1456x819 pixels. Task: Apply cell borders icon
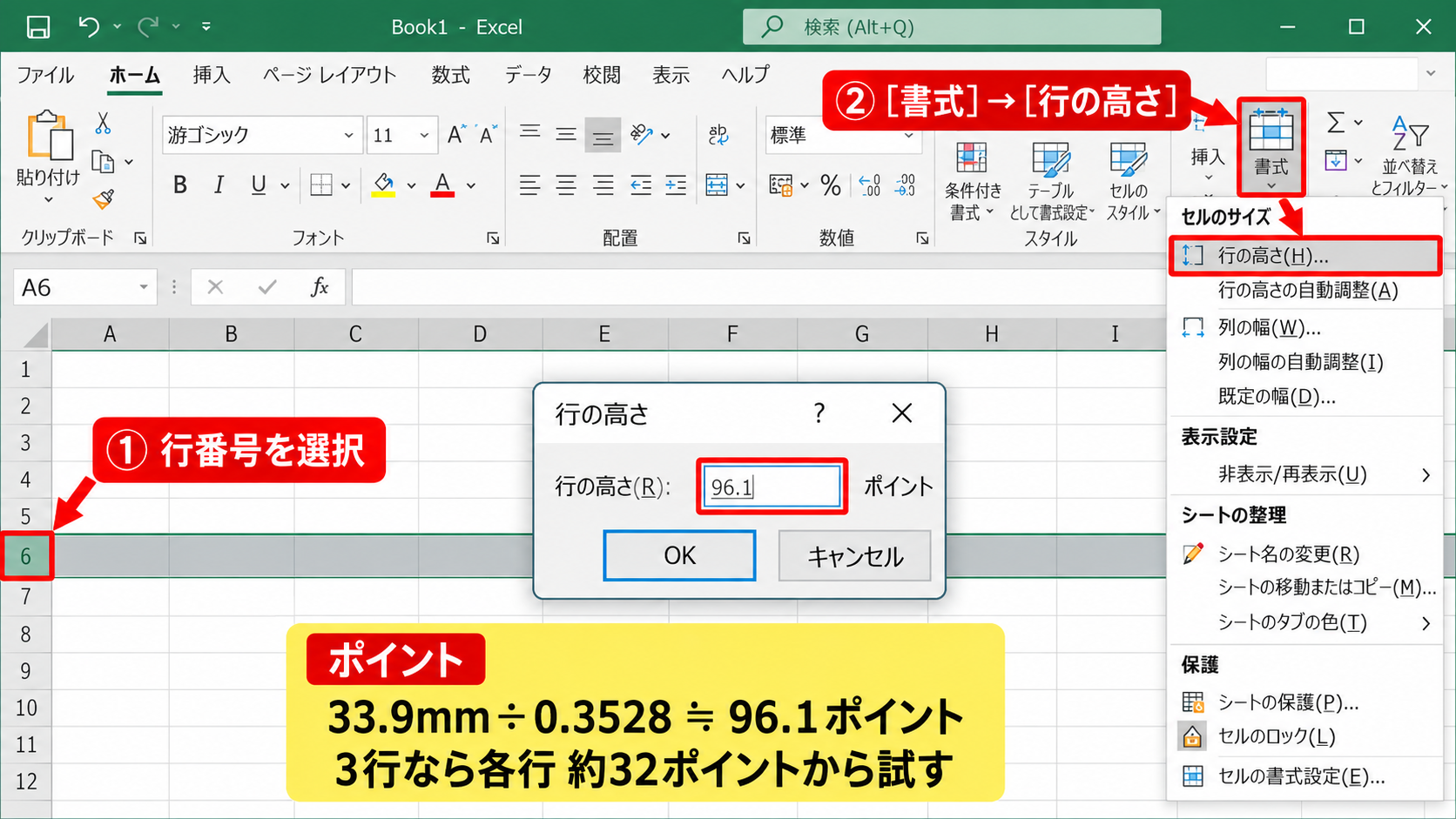click(x=321, y=185)
